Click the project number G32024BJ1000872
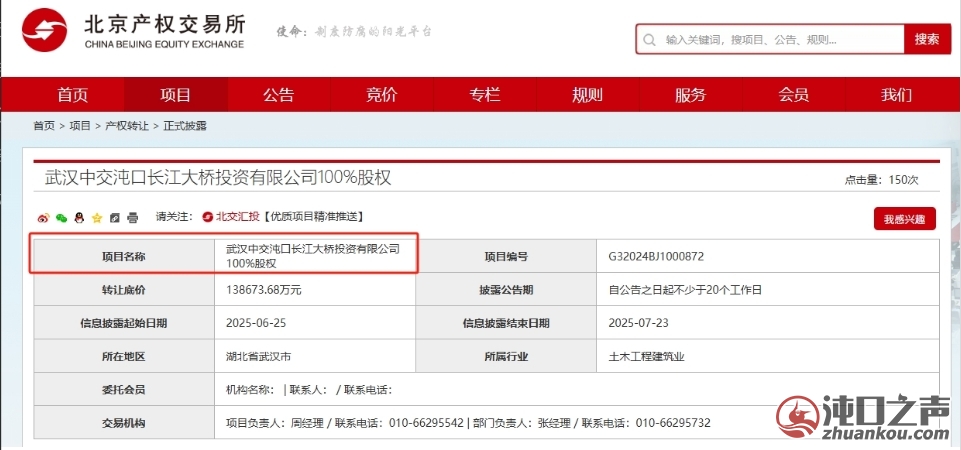Image resolution: width=961 pixels, height=450 pixels. [656, 256]
